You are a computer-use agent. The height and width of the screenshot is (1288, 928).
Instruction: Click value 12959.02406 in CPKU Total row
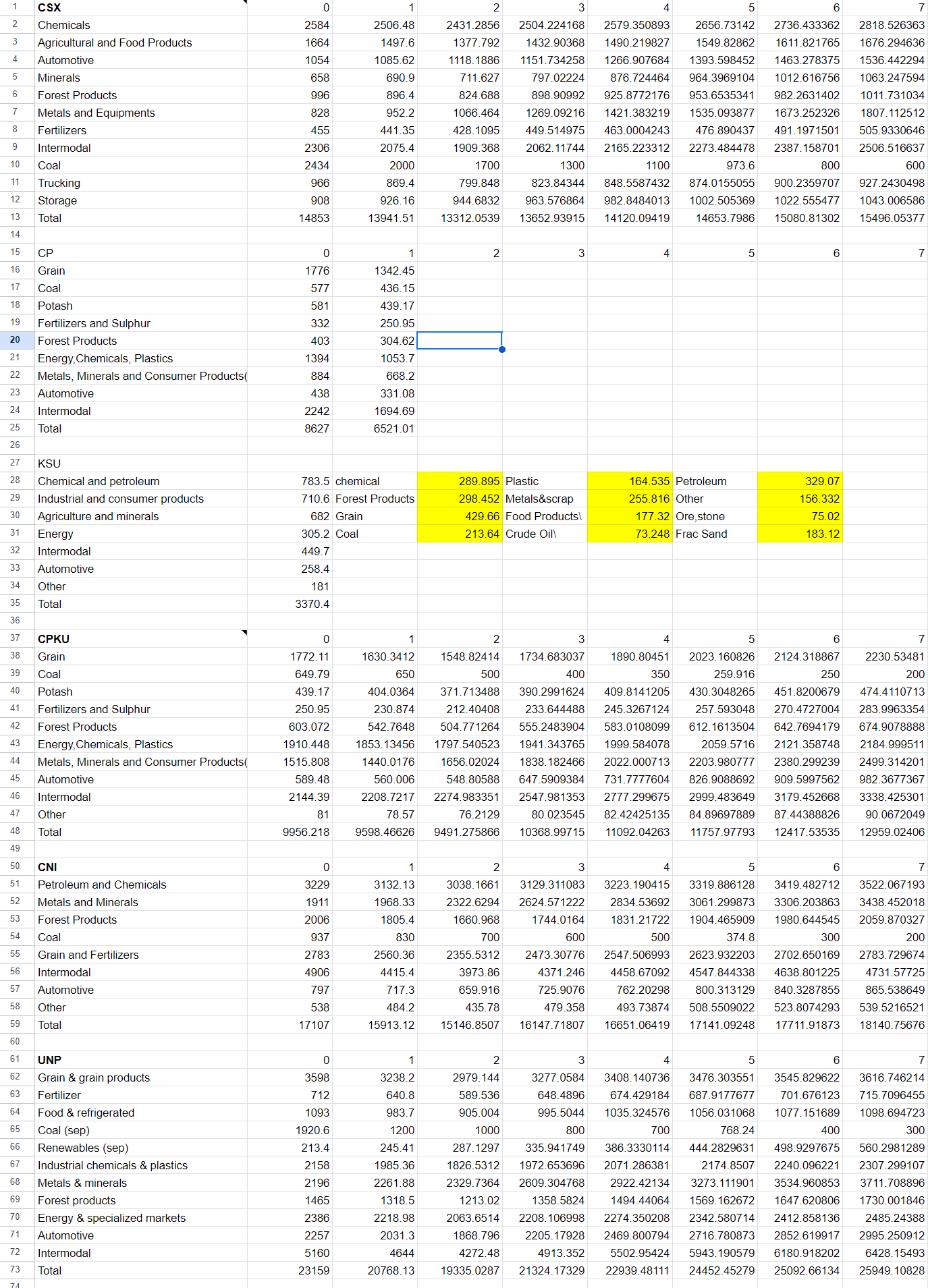[885, 832]
